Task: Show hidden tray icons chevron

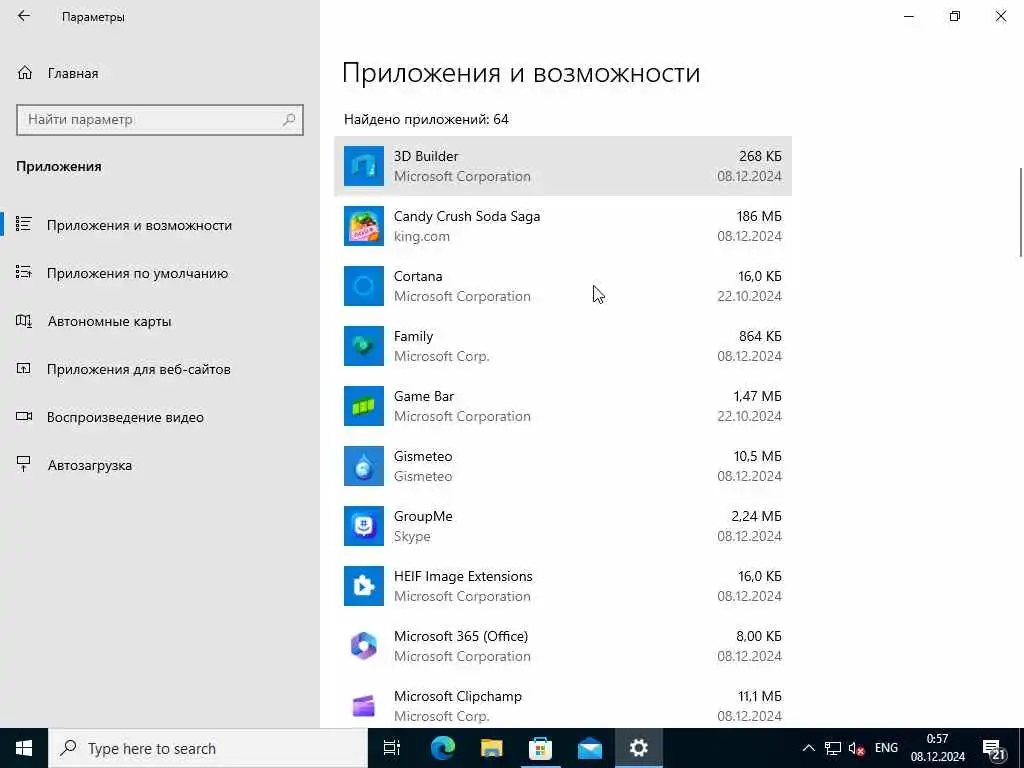Action: pos(808,748)
